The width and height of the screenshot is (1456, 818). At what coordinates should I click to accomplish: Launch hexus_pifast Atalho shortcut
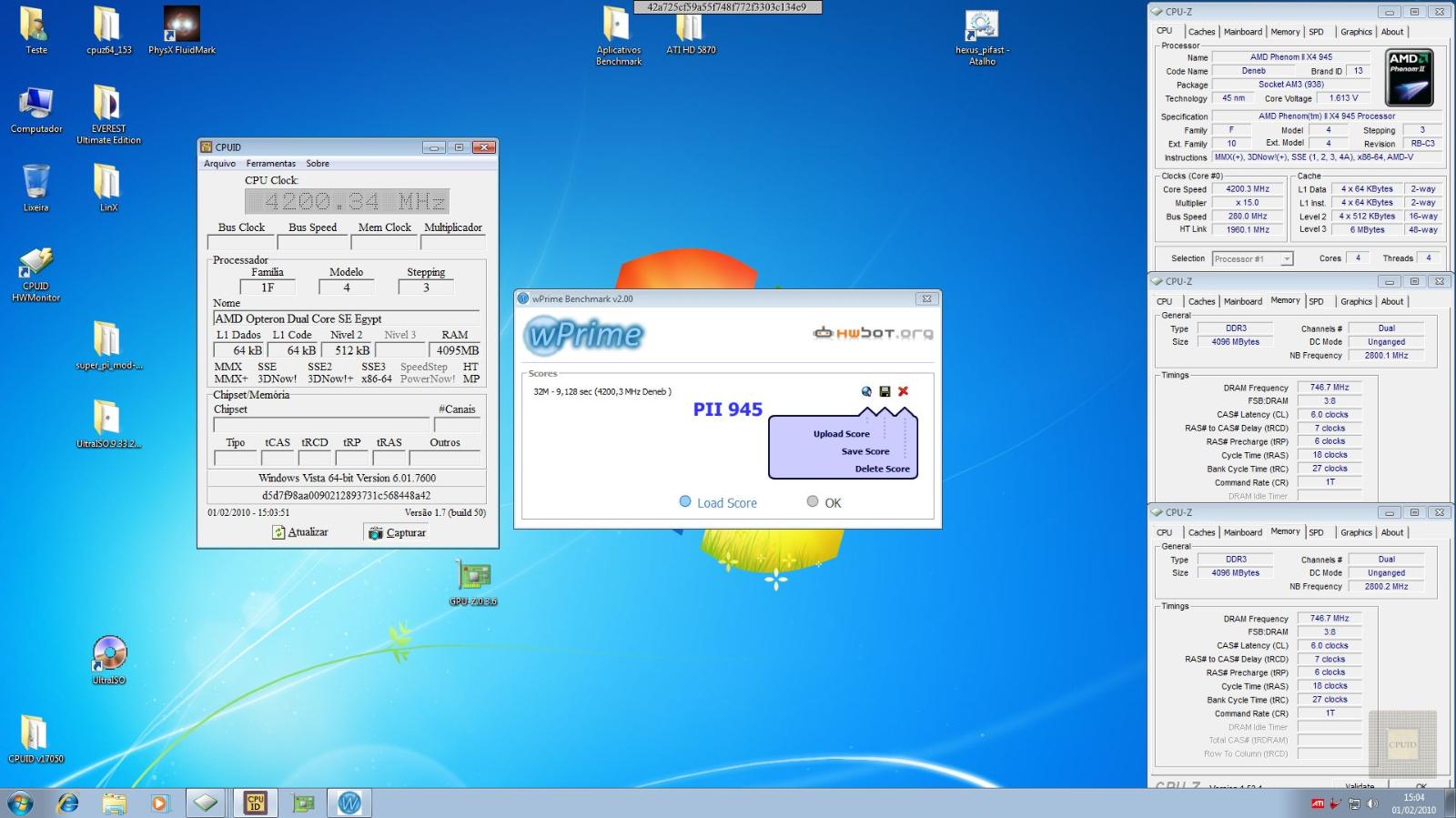tap(982, 36)
